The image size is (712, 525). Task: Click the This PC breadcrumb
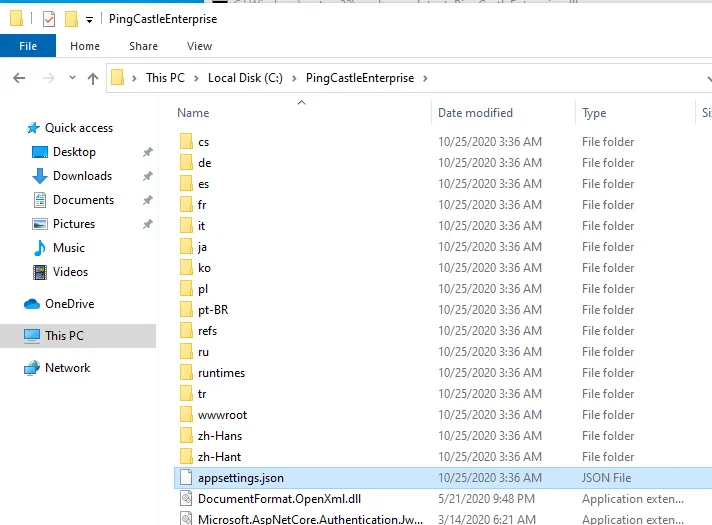click(x=165, y=78)
